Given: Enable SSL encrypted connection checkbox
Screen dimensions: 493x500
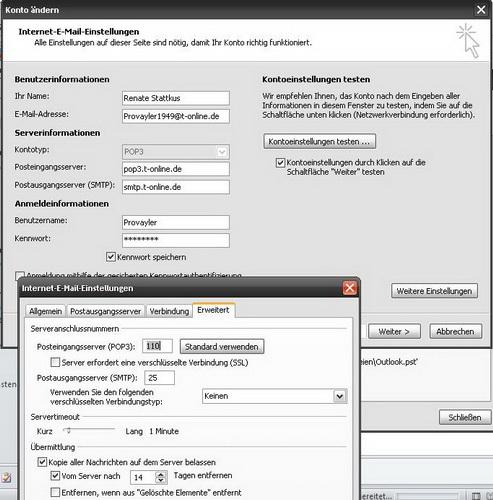Looking at the screenshot, I should [x=55, y=362].
